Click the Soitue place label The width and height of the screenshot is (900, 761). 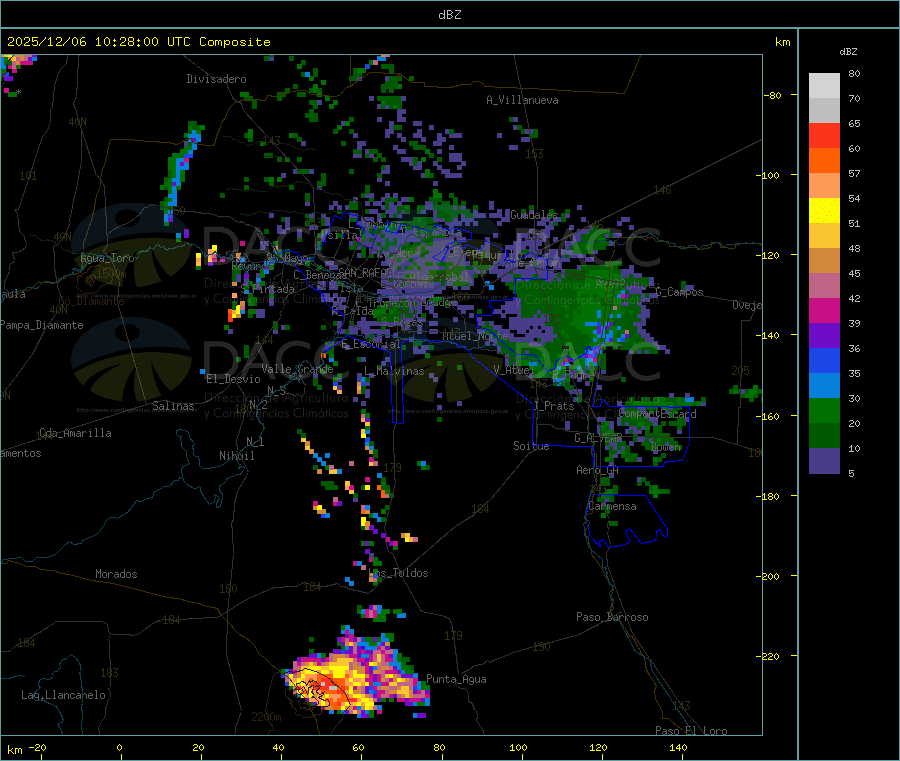[531, 446]
